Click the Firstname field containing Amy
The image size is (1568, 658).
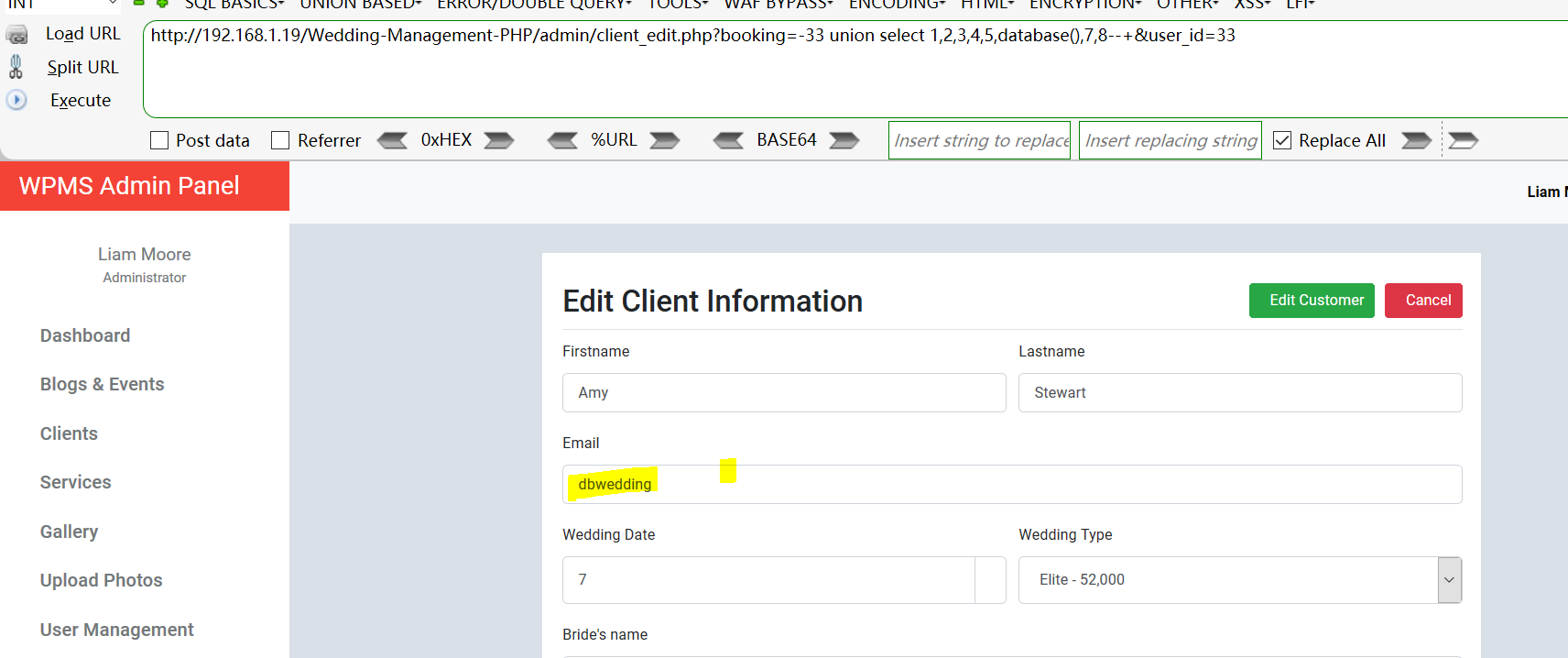pos(784,392)
